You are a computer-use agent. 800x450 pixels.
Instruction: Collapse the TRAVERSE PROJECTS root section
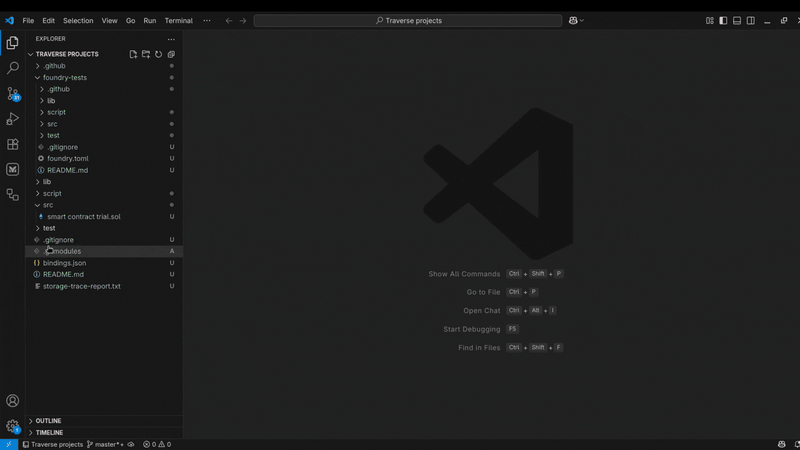(66, 54)
